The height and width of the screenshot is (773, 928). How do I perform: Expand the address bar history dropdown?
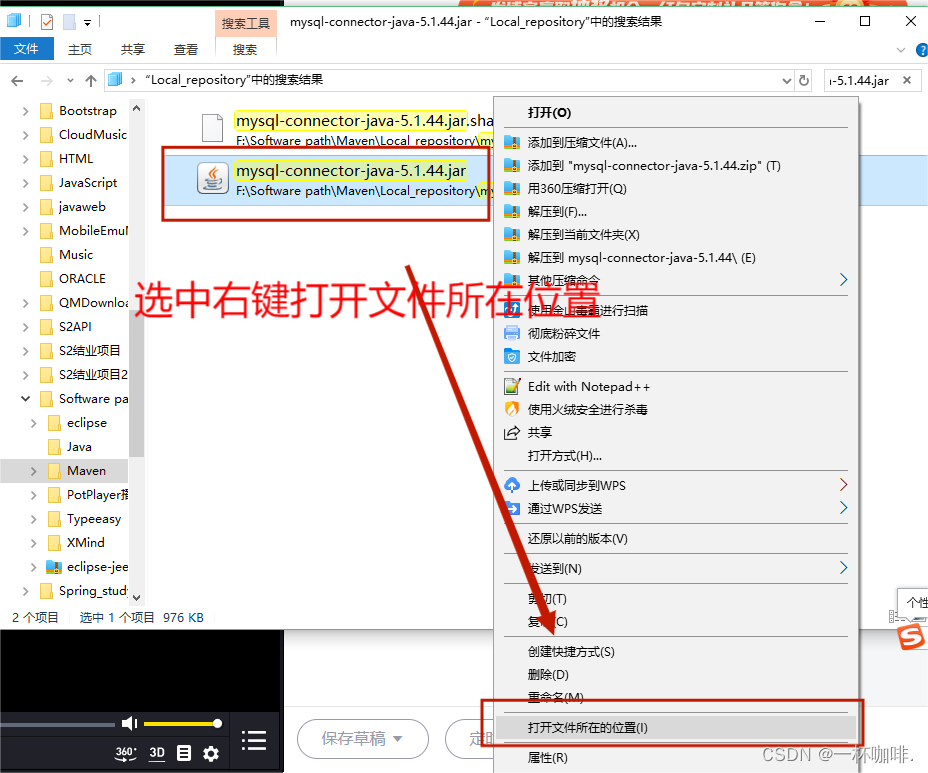[x=787, y=80]
